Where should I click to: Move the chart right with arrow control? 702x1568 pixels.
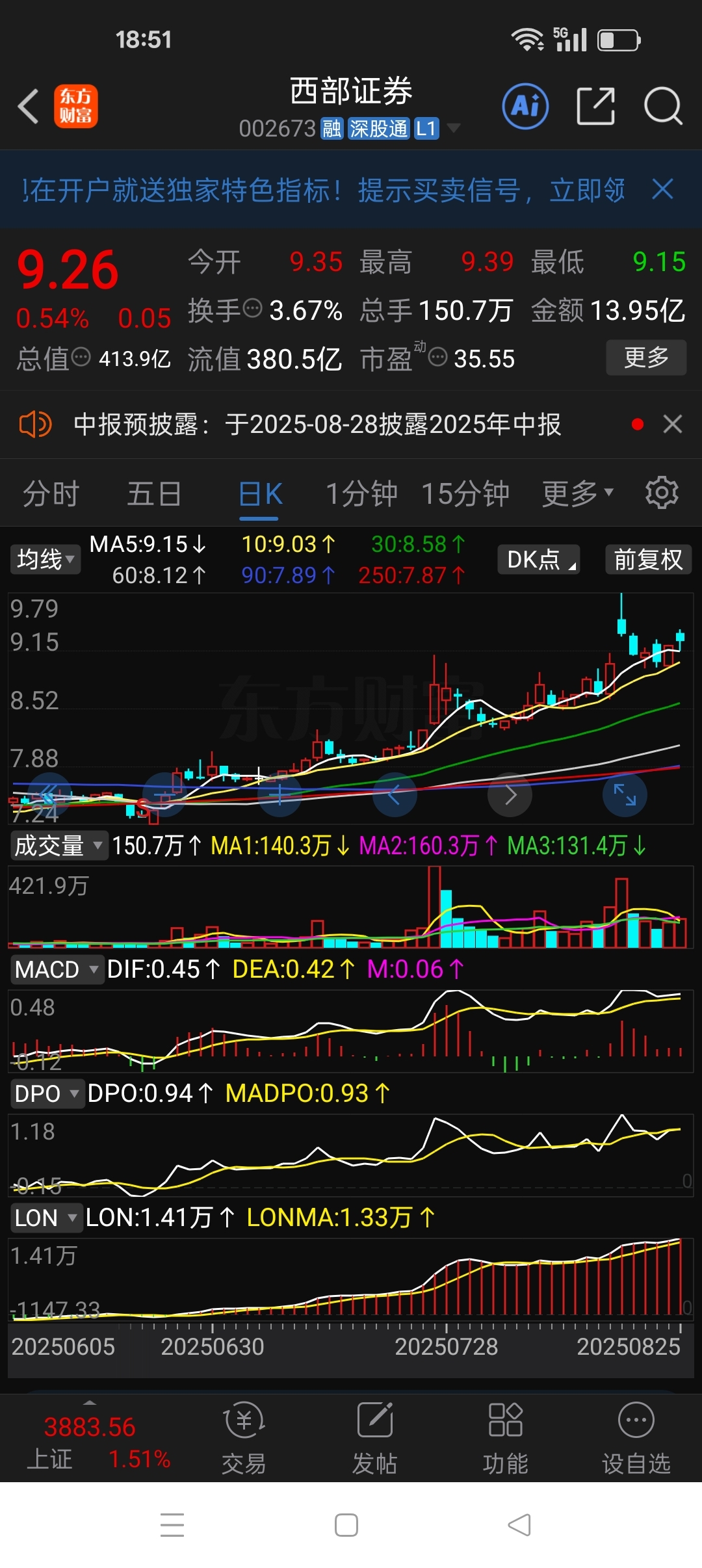(x=510, y=794)
